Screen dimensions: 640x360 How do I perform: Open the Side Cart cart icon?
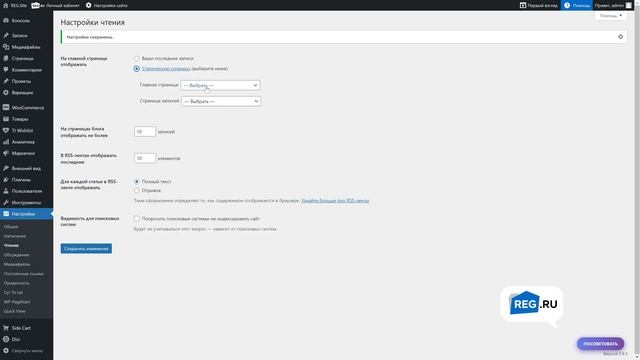[x=6, y=328]
